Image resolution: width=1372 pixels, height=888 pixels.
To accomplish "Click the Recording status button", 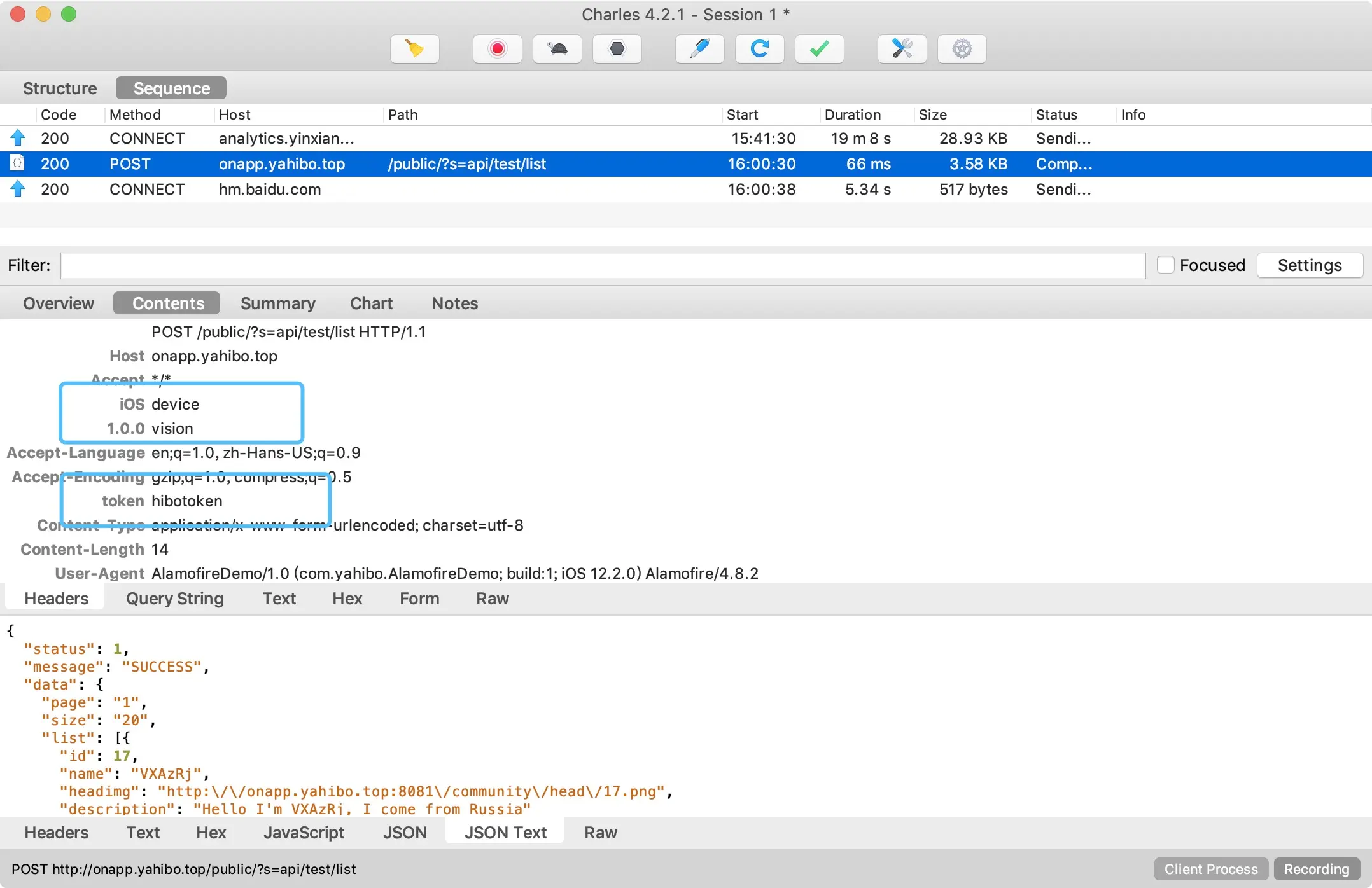I will 1316,869.
